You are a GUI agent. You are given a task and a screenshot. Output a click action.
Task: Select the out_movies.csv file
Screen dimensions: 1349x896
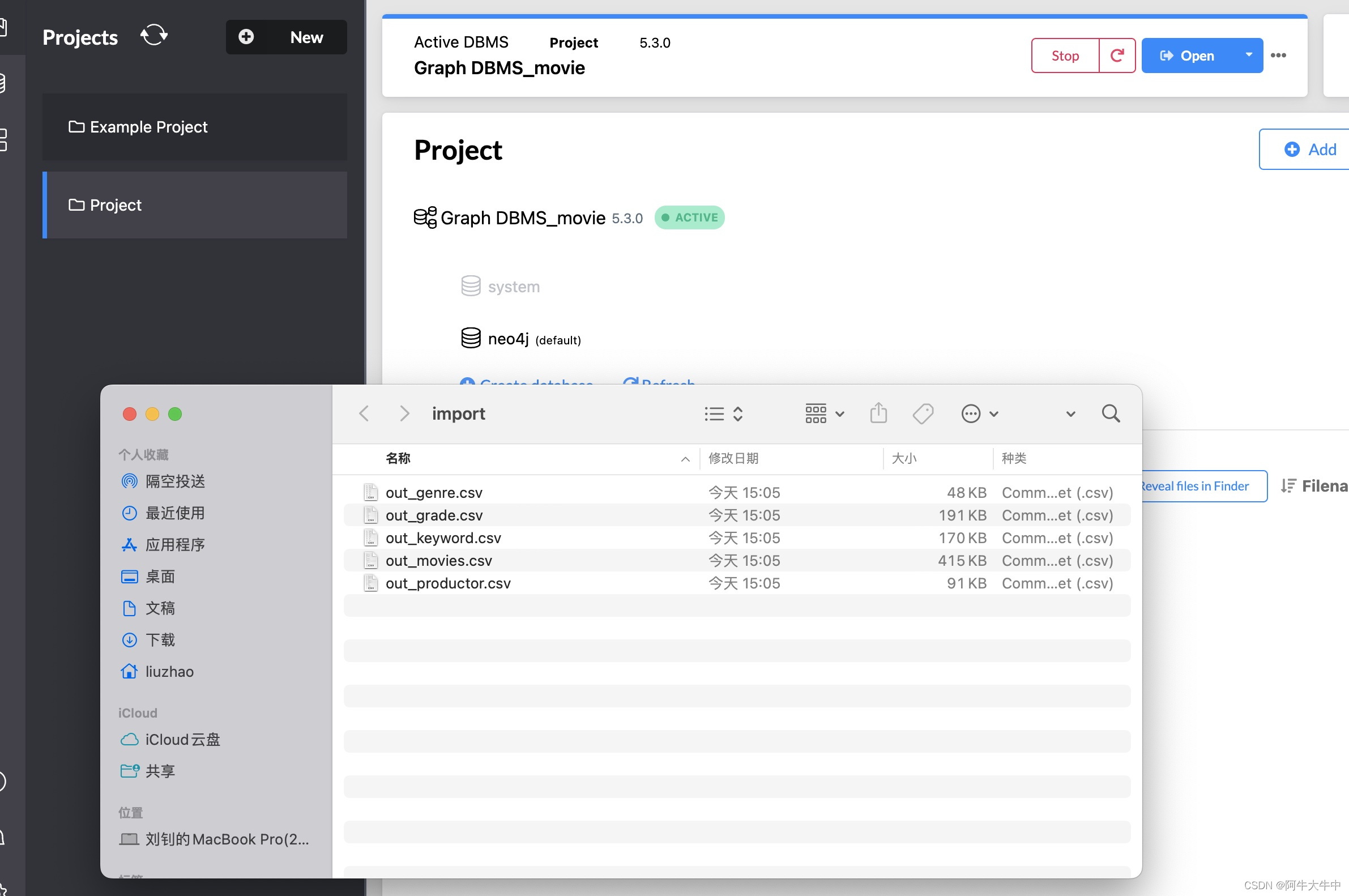[438, 561]
